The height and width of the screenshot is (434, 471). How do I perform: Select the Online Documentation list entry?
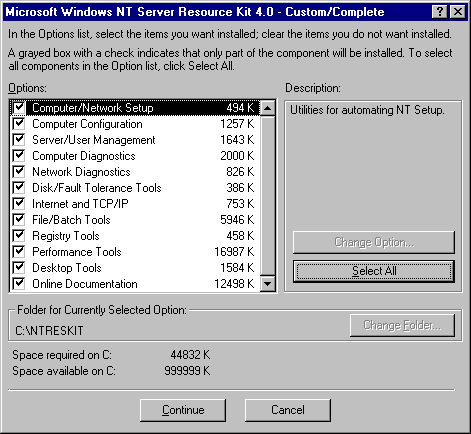tap(135, 284)
